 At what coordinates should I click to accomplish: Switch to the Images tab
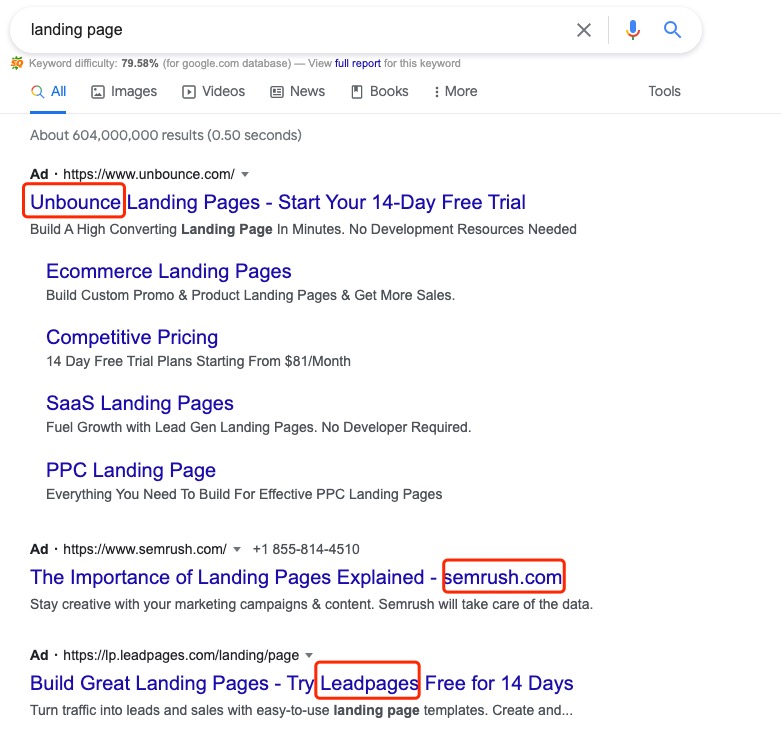pyautogui.click(x=124, y=92)
